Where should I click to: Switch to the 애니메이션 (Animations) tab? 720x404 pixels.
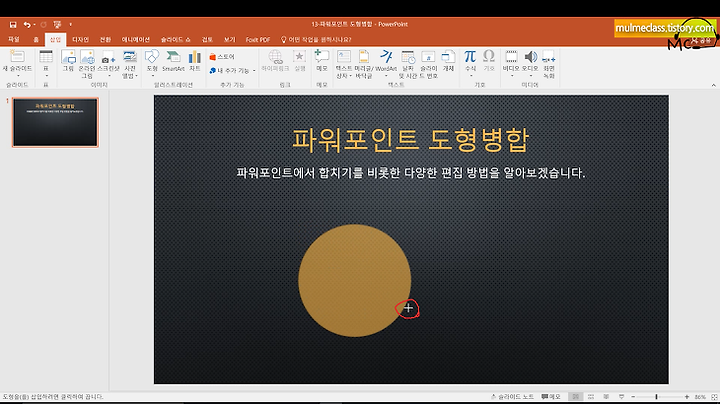pyautogui.click(x=135, y=39)
